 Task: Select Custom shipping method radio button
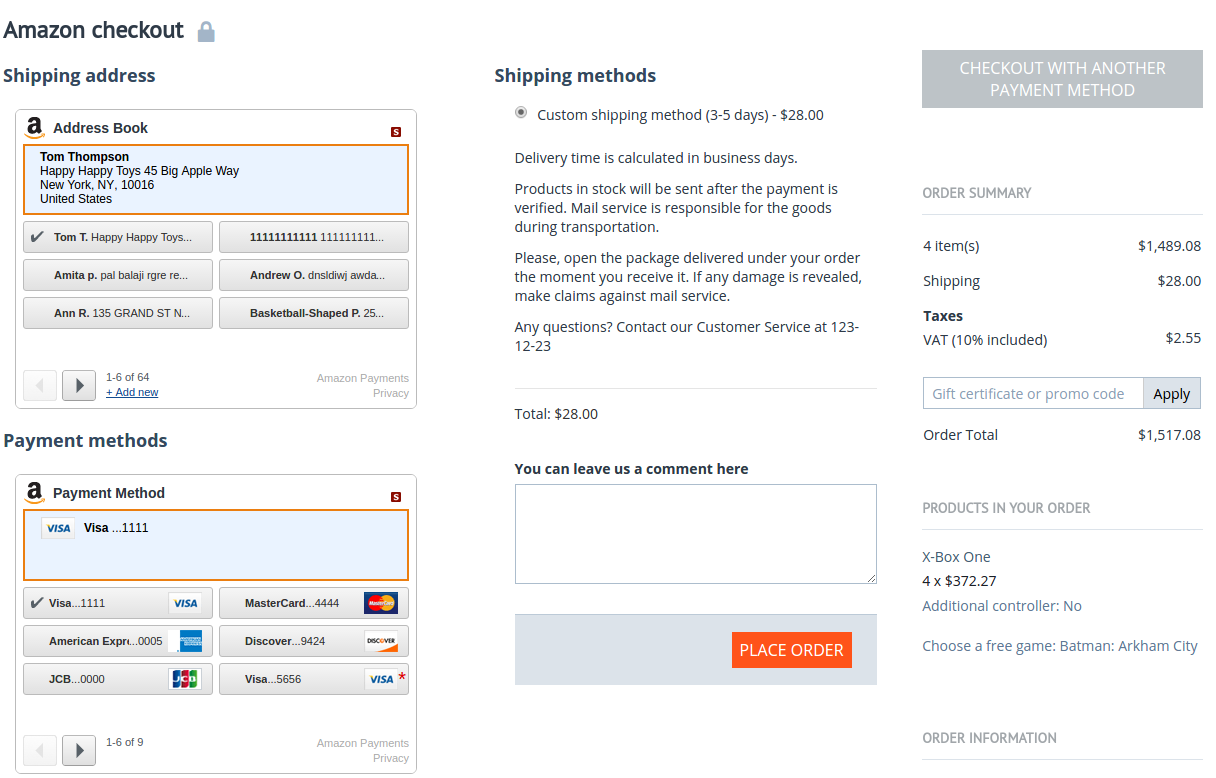click(521, 113)
